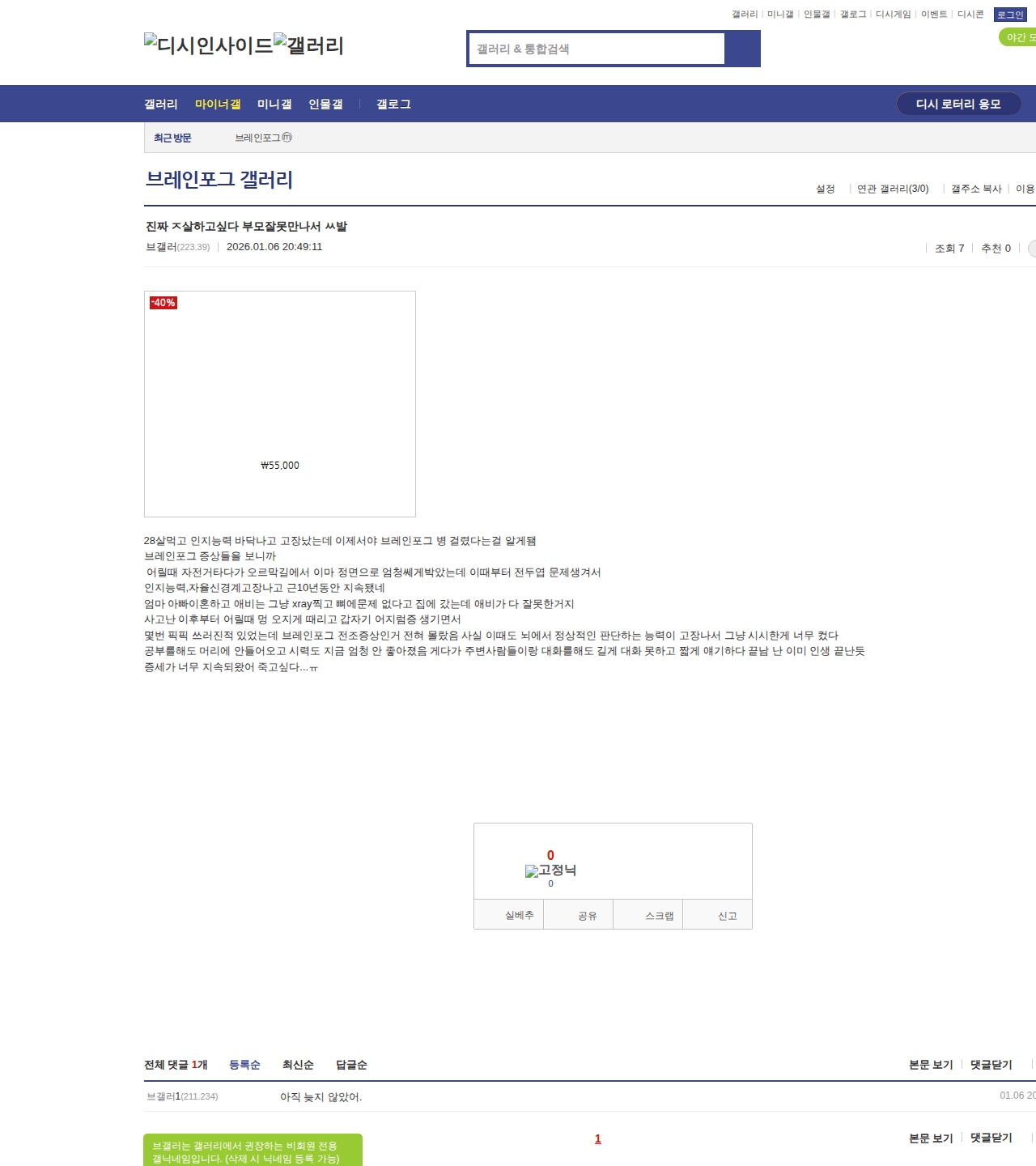
Task: Open 미니갤 in the top utility links
Action: pyautogui.click(x=780, y=15)
